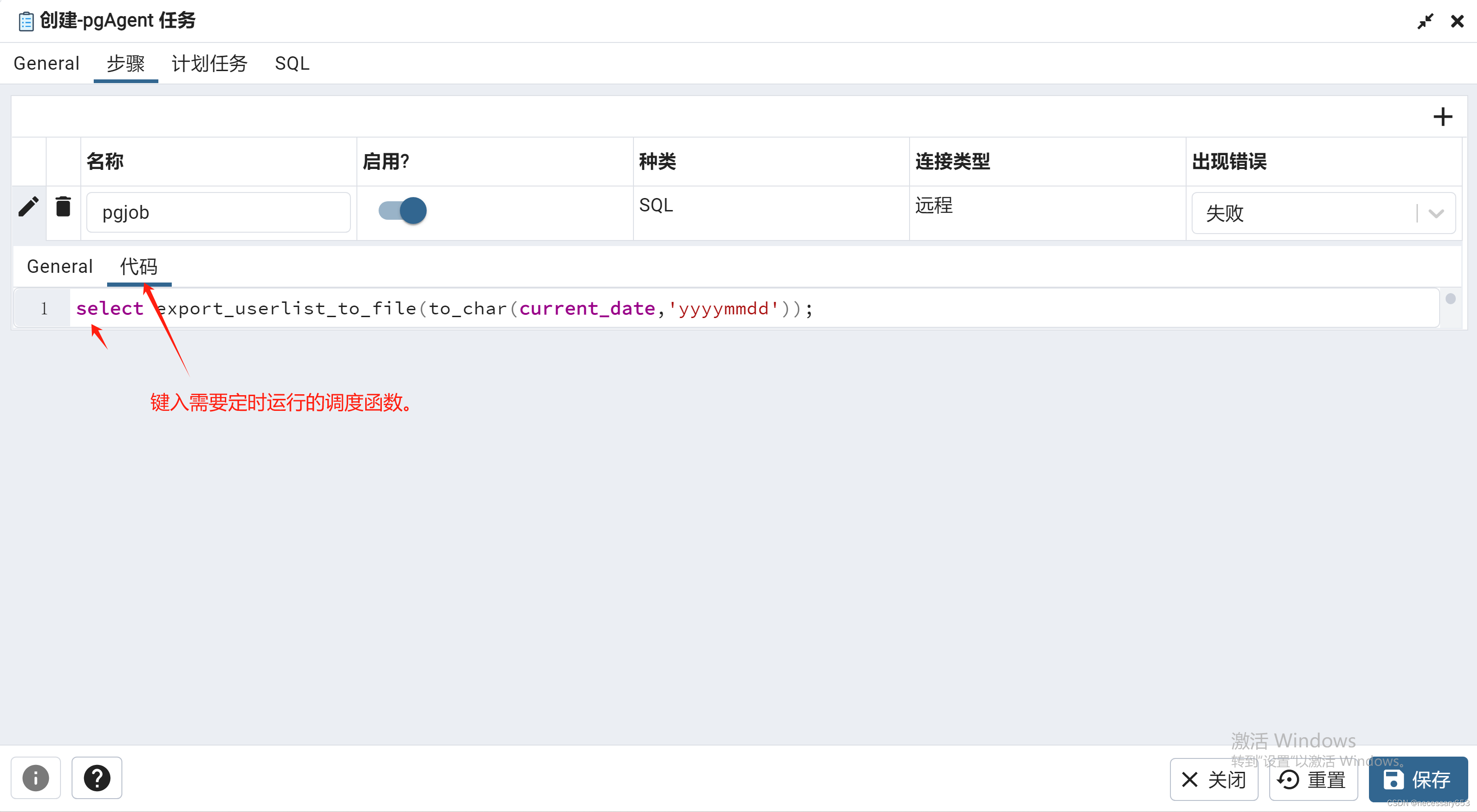Open the 计划任务 schedules tab
The image size is (1477, 812).
[209, 63]
